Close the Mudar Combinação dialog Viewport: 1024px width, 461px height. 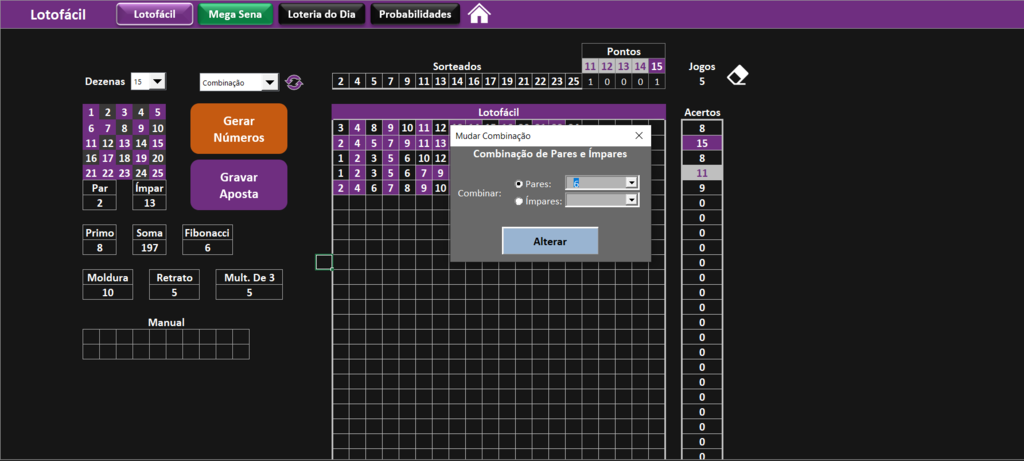click(x=639, y=136)
